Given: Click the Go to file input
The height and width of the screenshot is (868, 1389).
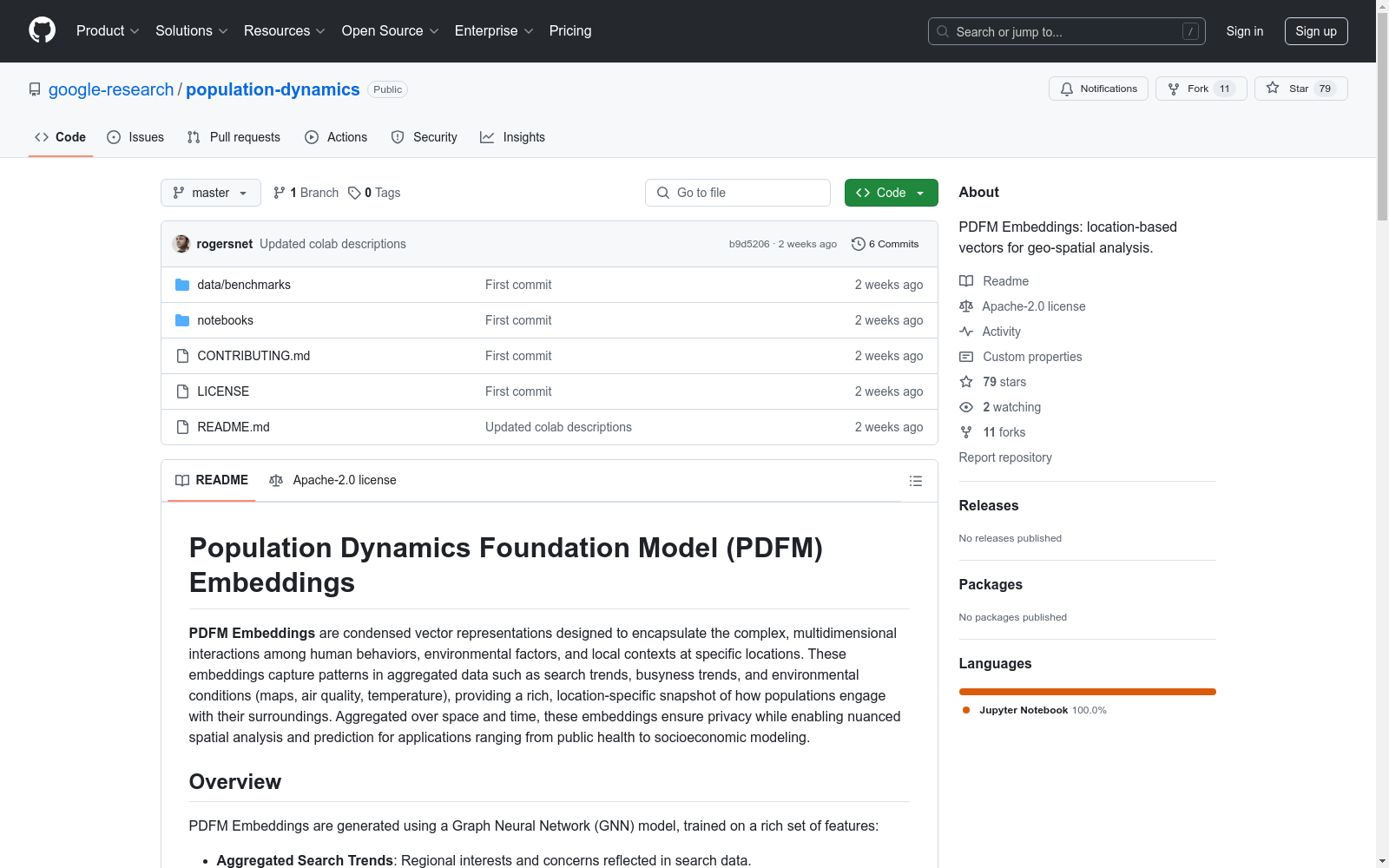Looking at the screenshot, I should pos(738,193).
